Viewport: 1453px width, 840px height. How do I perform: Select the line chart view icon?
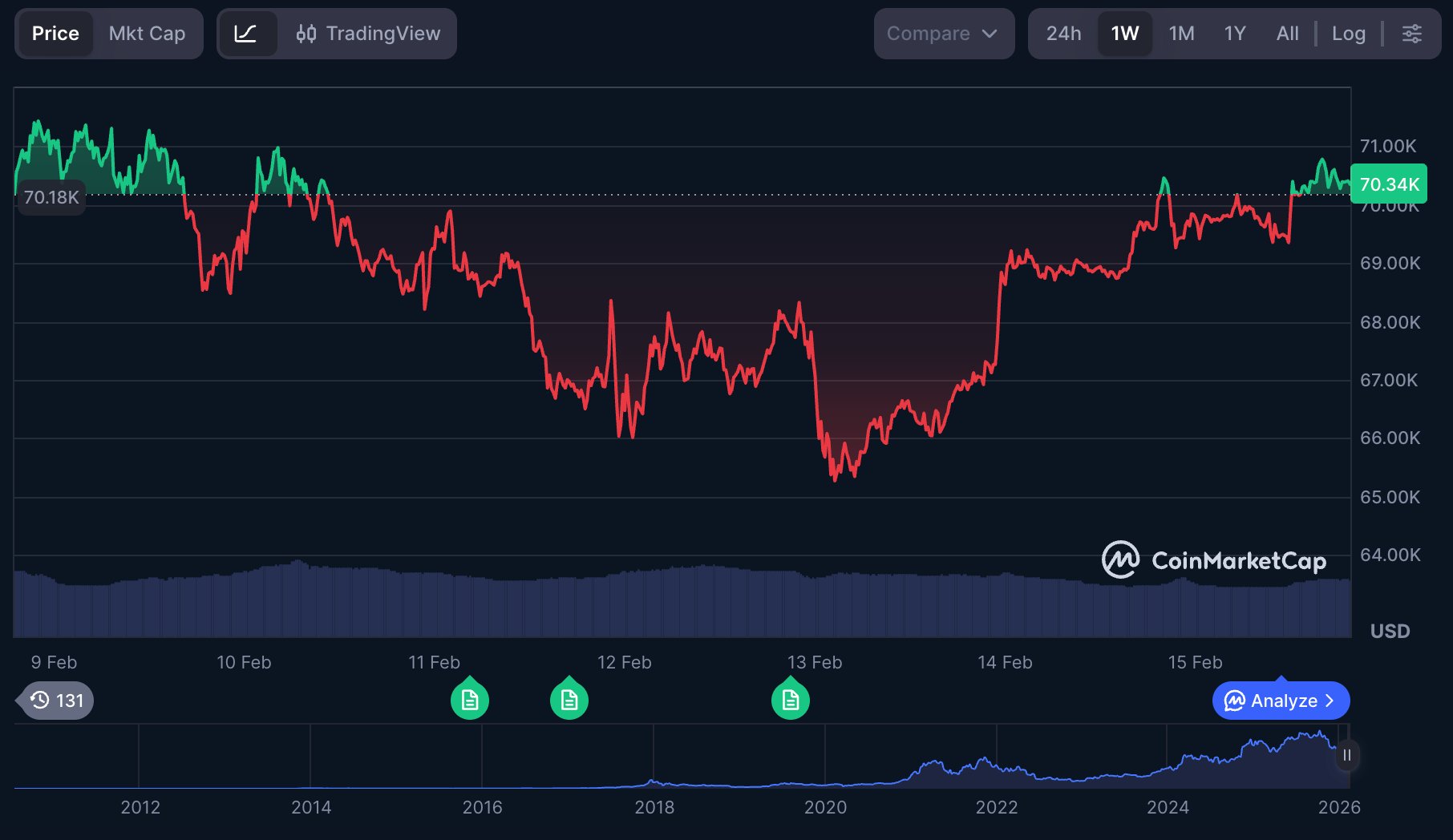coord(246,34)
